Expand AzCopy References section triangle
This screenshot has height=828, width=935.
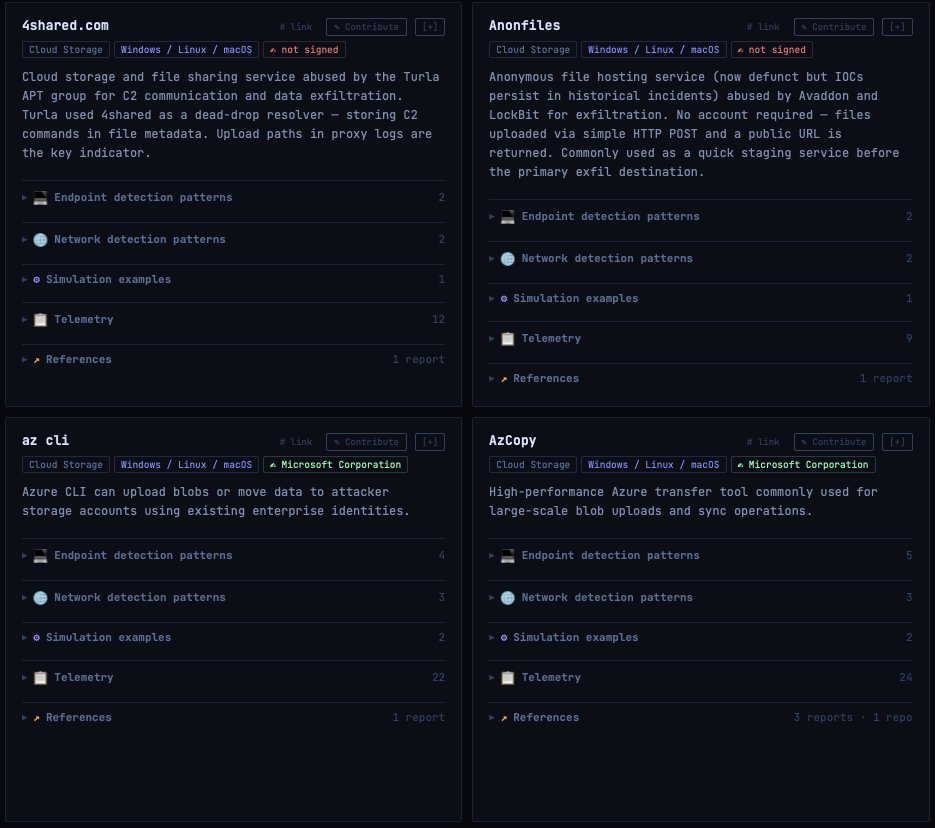point(492,718)
